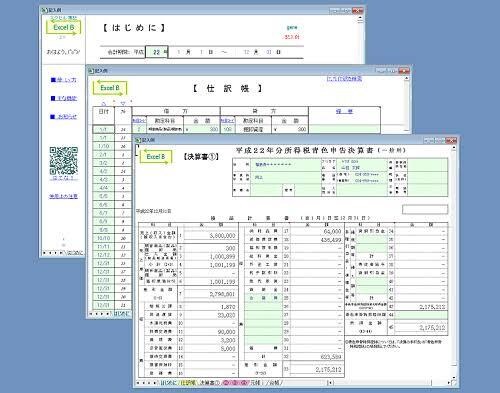Select row 33 result cell 2,175,212

point(316,370)
